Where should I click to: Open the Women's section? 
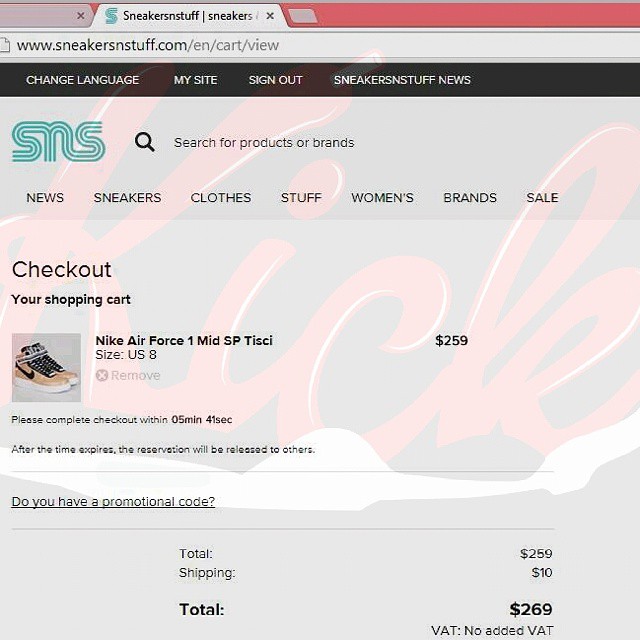point(382,198)
